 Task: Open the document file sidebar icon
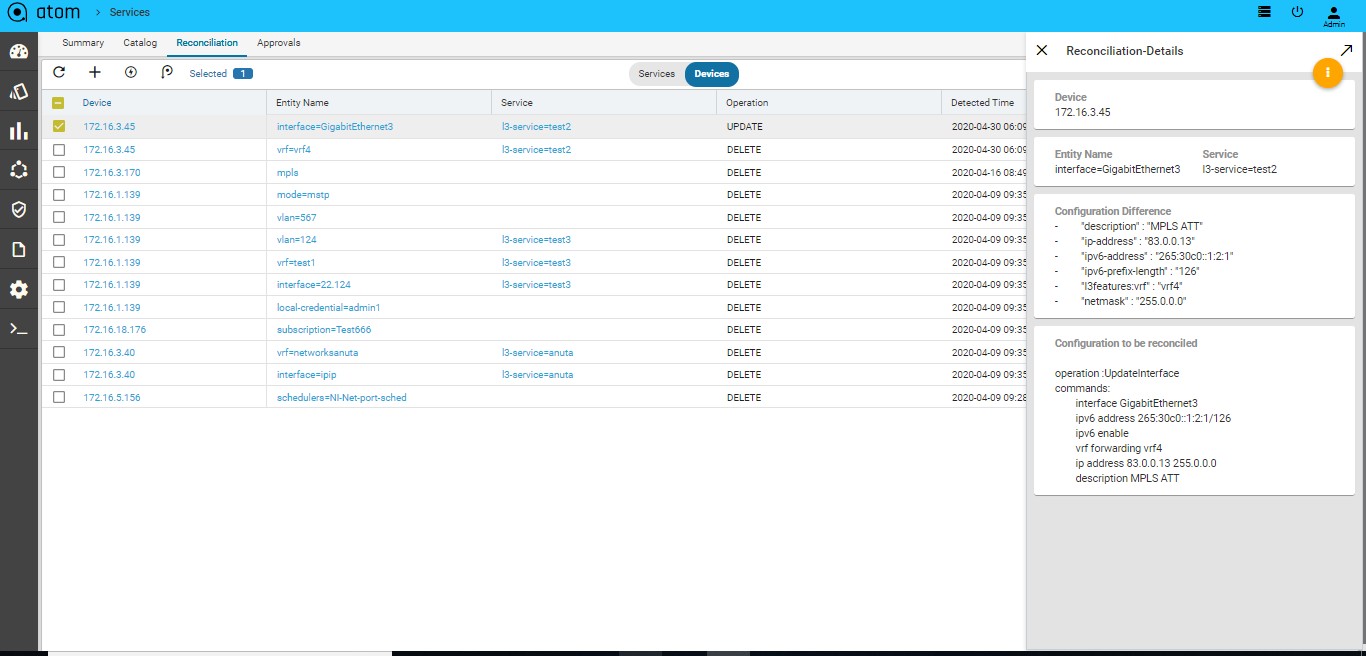[19, 249]
